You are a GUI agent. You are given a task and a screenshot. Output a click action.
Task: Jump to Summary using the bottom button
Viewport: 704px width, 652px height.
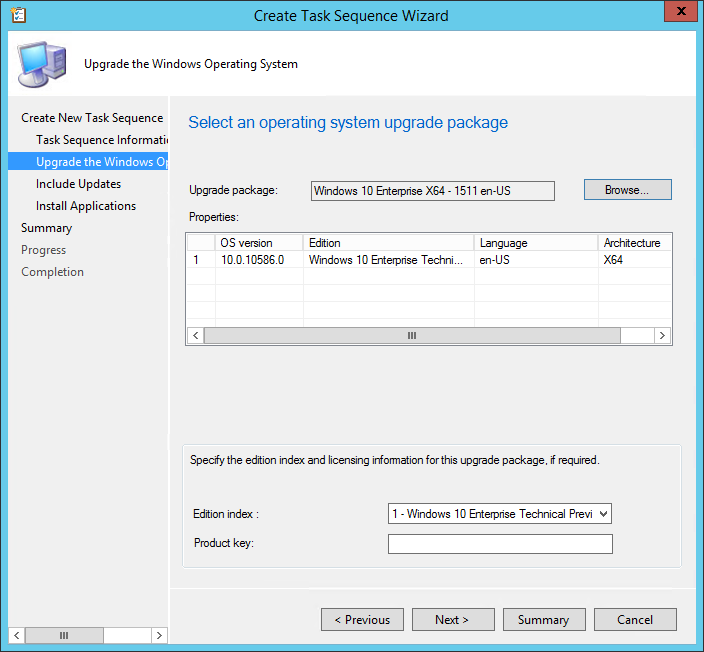tap(544, 620)
